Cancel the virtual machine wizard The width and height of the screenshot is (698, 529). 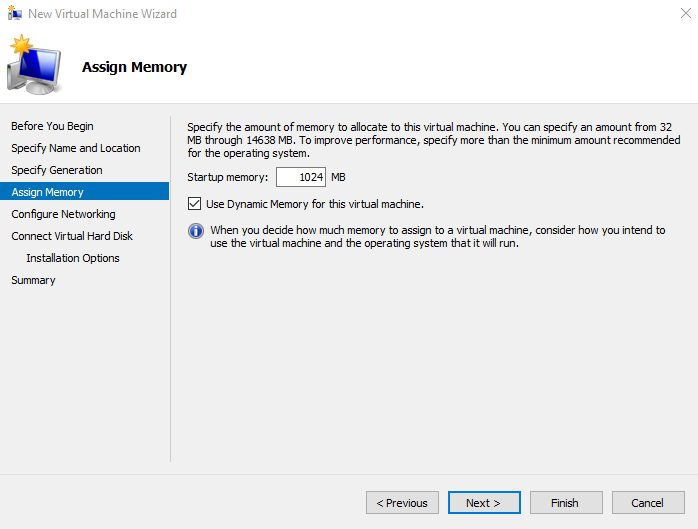coord(647,502)
